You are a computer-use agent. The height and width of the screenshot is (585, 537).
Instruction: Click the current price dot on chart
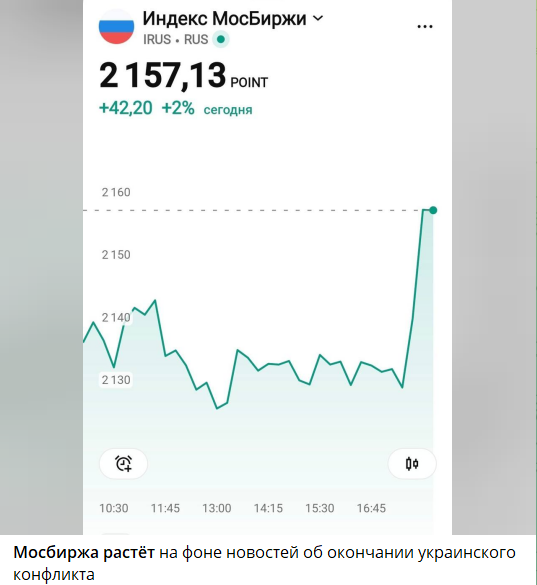point(433,210)
